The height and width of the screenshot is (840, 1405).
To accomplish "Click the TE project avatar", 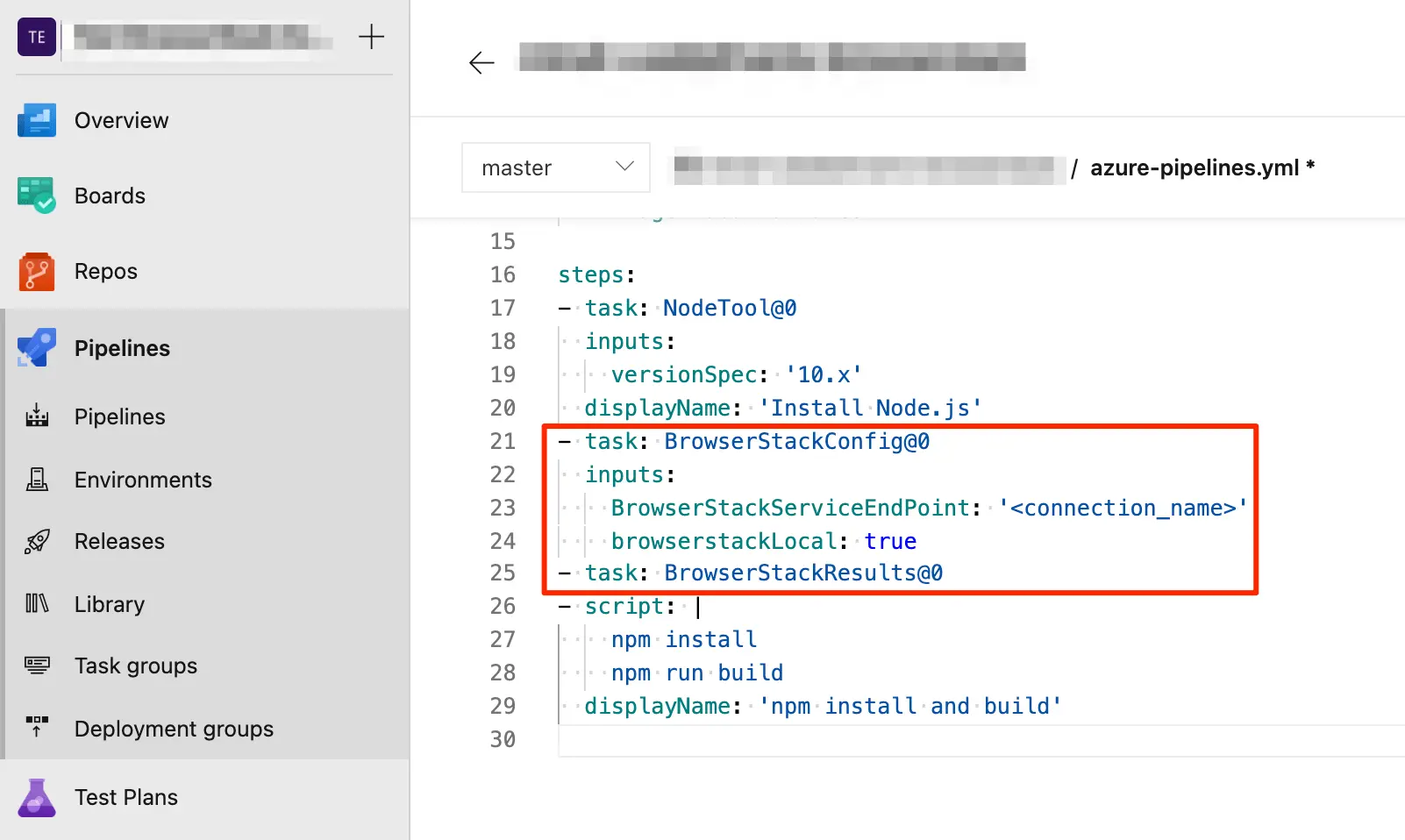I will [x=37, y=37].
